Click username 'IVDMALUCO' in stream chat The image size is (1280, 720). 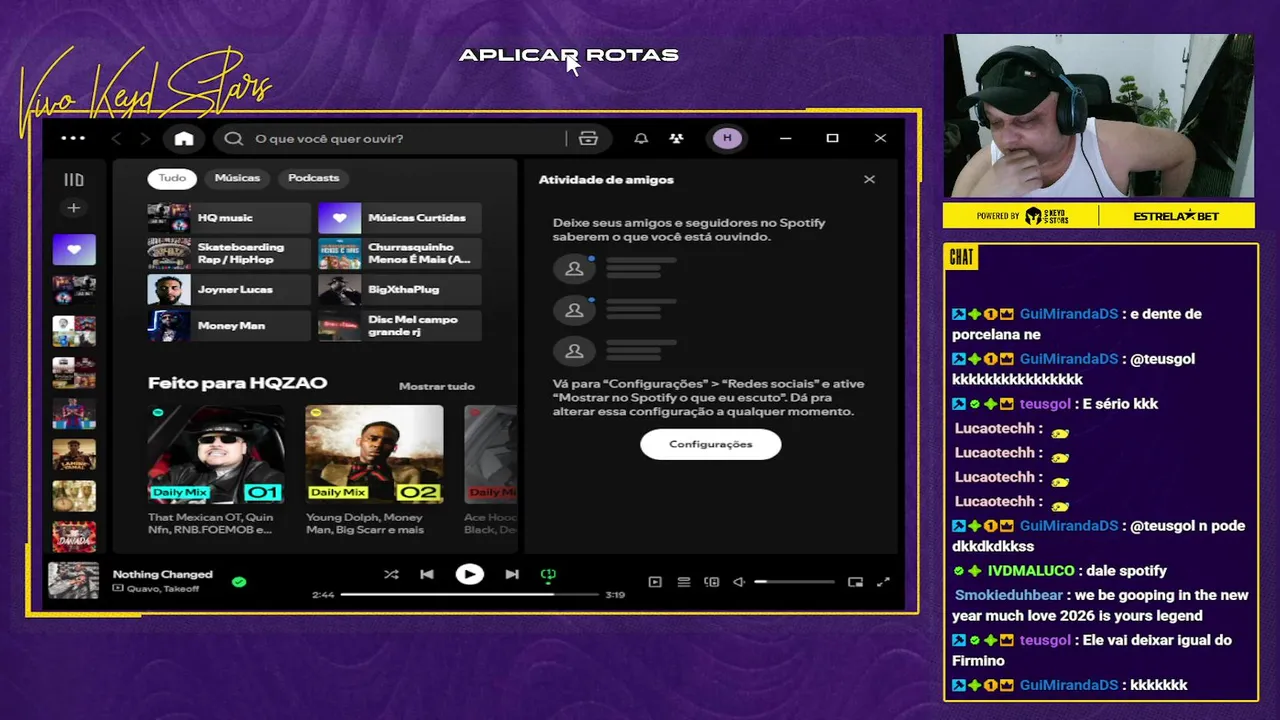pos(1031,570)
